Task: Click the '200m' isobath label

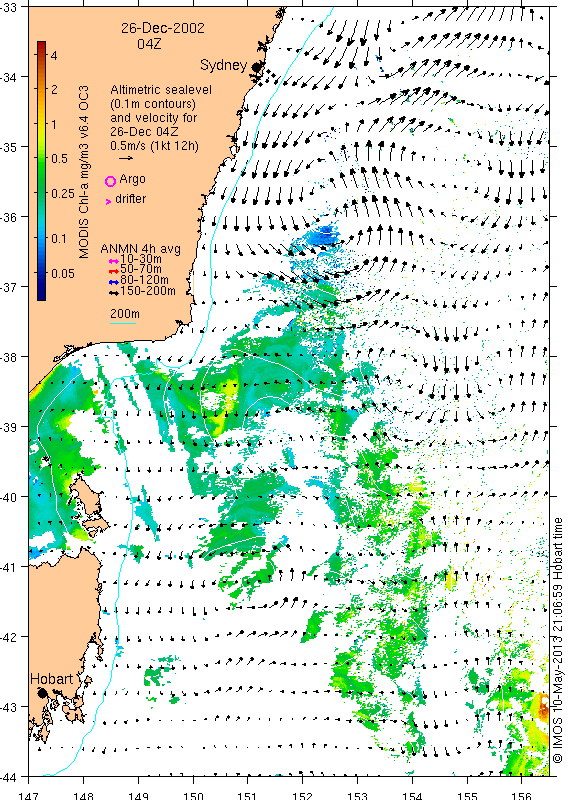Action: pyautogui.click(x=125, y=314)
